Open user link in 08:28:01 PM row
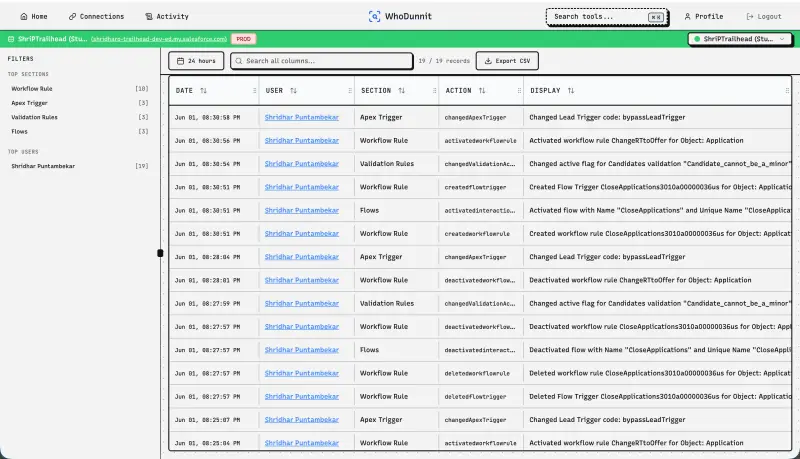Screen dimensions: 800x459 tap(302, 280)
